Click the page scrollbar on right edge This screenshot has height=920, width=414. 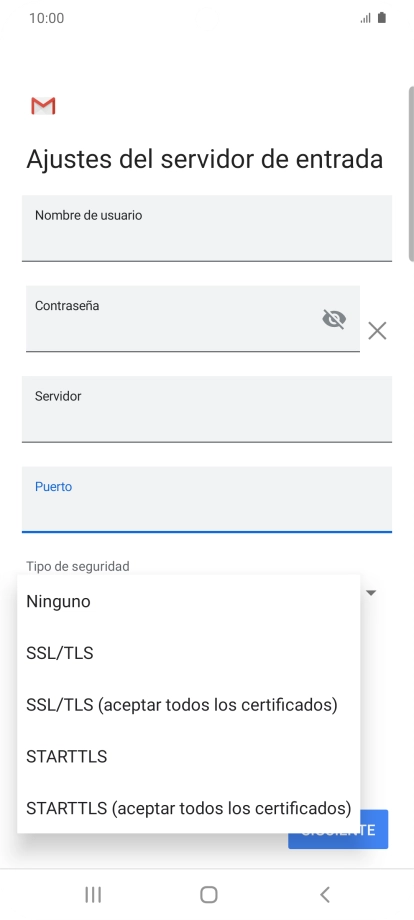click(x=410, y=174)
